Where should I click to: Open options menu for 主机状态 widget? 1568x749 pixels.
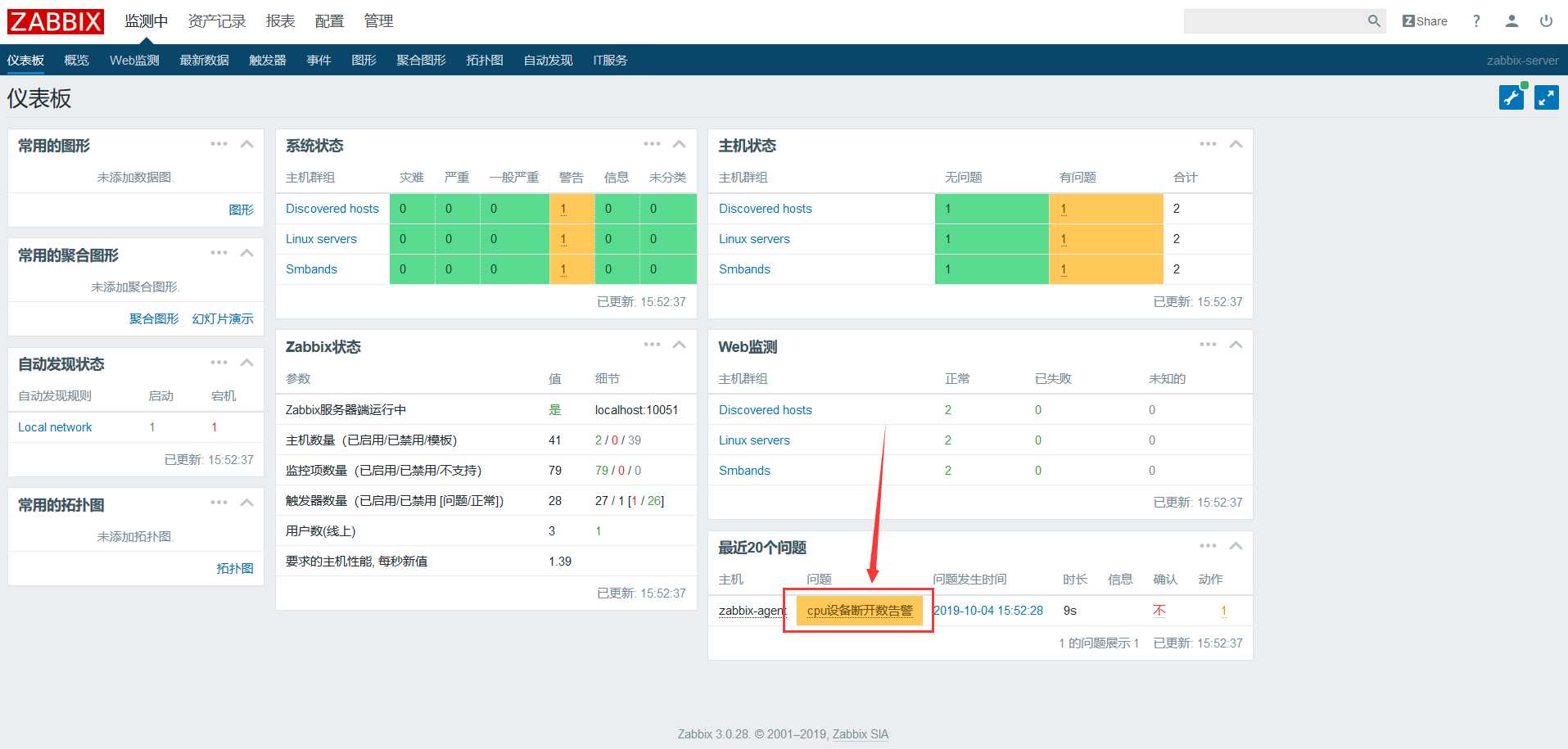pos(1208,144)
